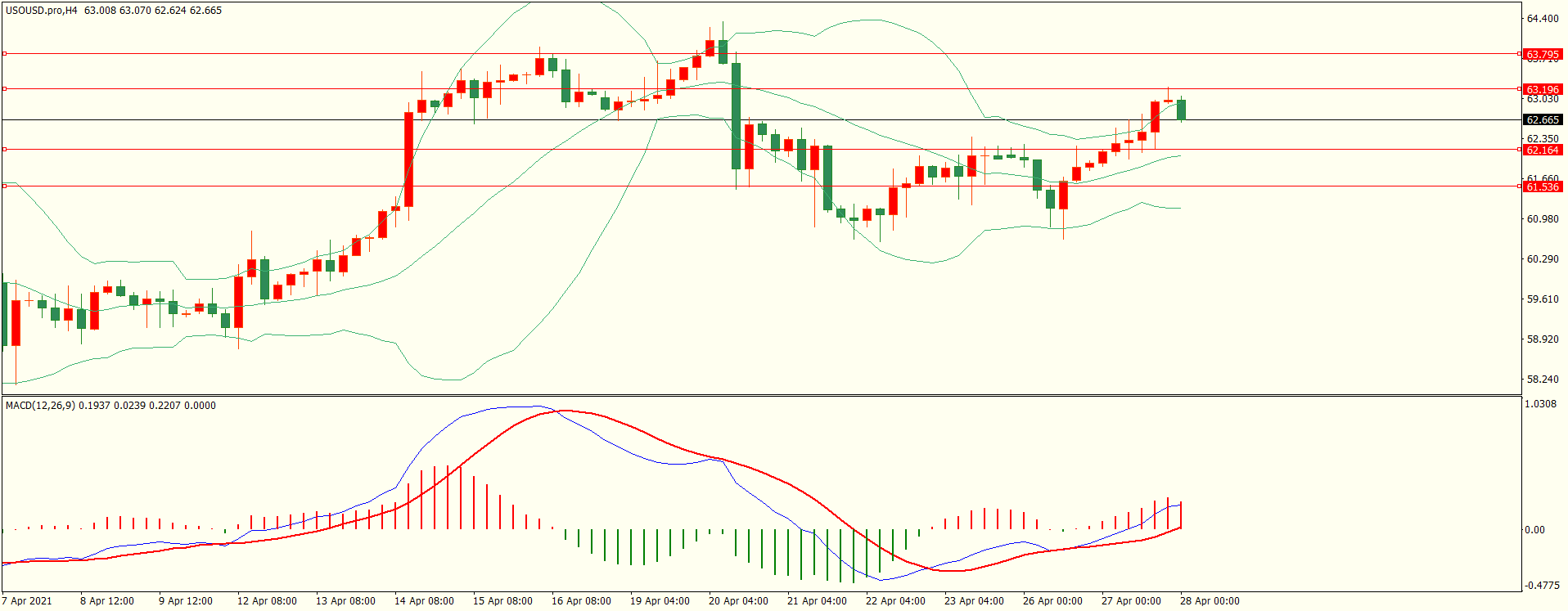This screenshot has width=1568, height=611.
Task: Click the -0.4775 MACD scale label
Action: (x=1542, y=586)
